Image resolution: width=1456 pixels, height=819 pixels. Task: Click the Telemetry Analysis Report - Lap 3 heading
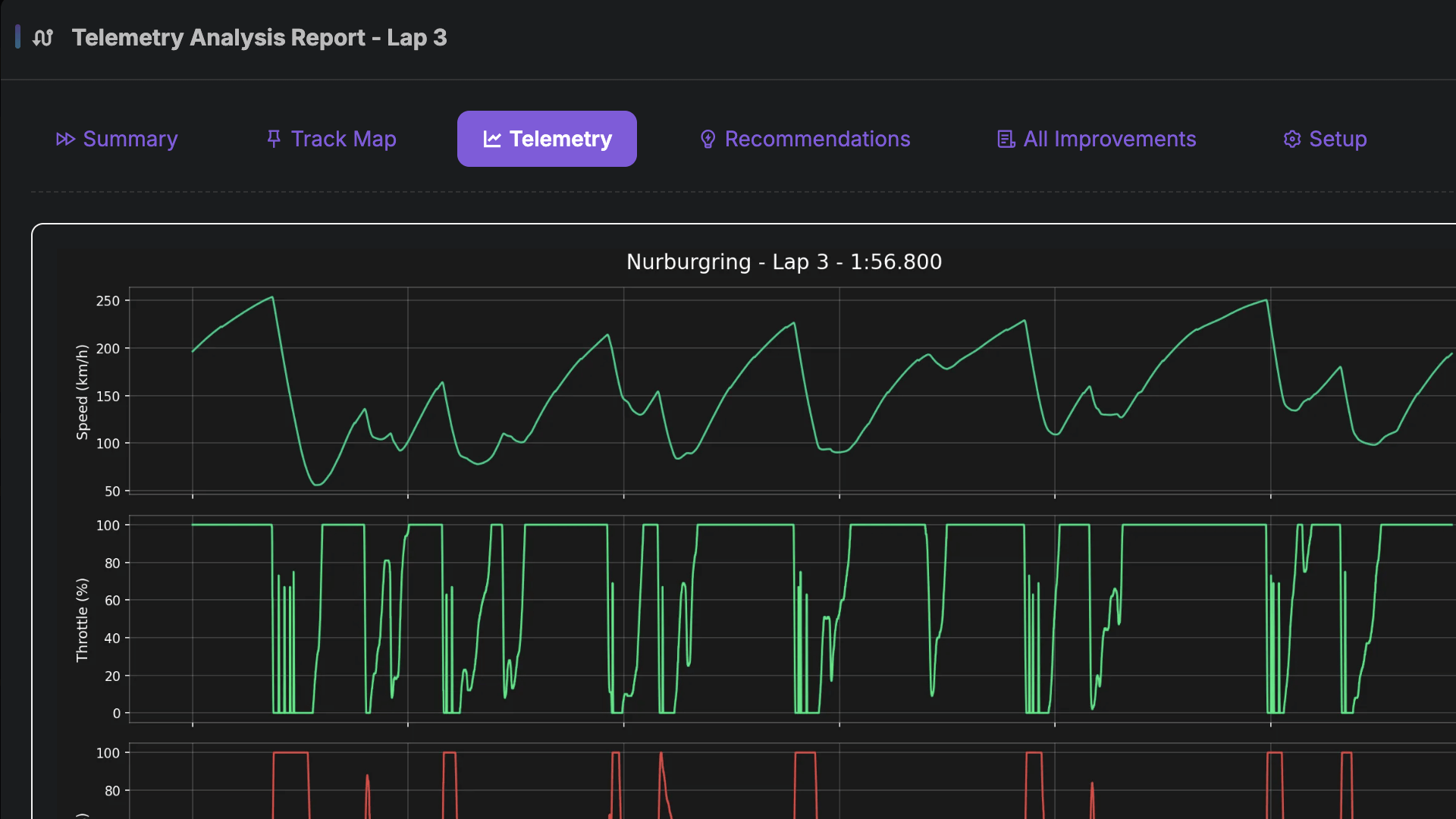point(259,38)
